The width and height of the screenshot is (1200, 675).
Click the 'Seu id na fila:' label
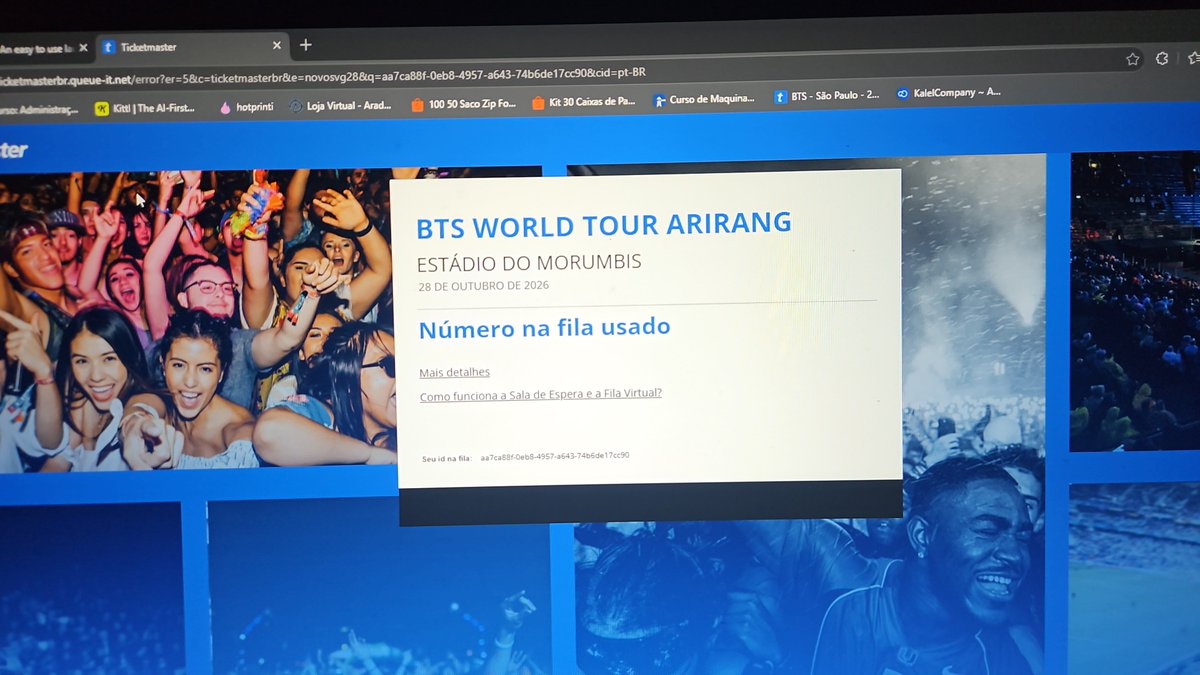pyautogui.click(x=447, y=459)
